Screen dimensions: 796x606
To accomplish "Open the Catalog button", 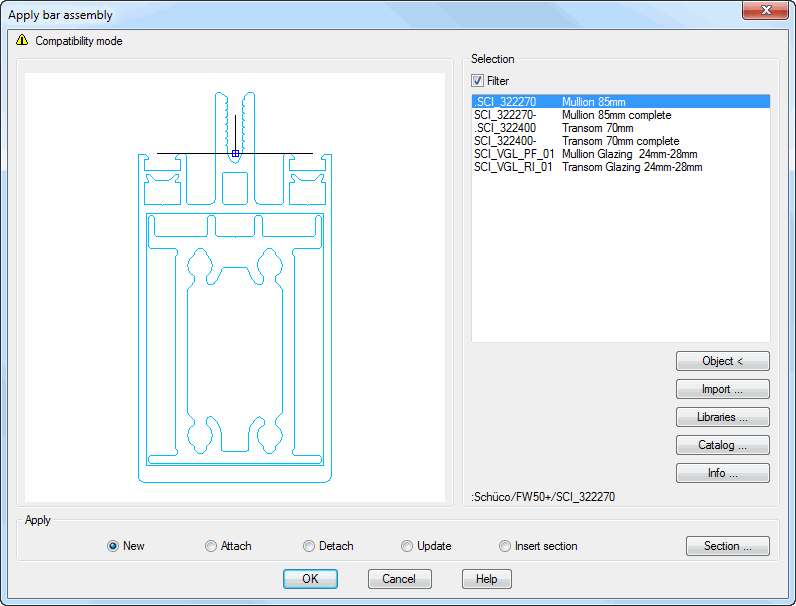I will coord(722,445).
